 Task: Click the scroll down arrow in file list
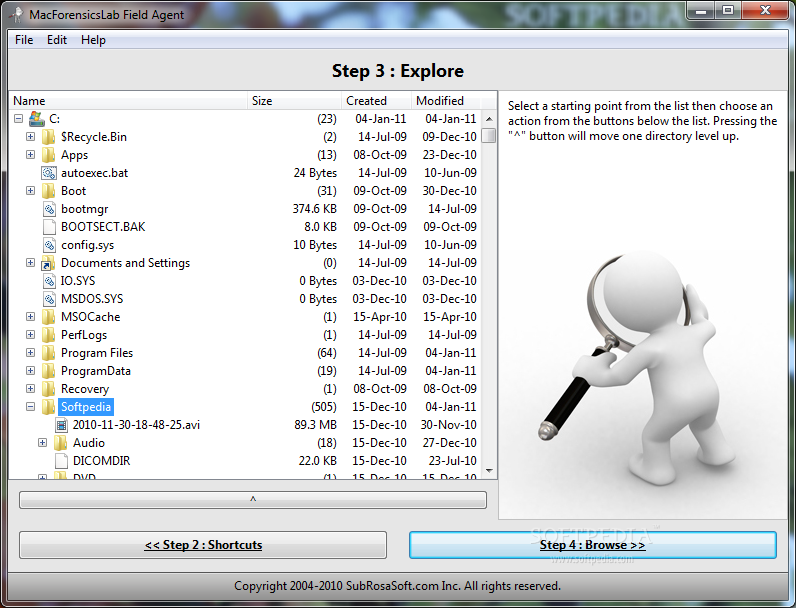pyautogui.click(x=489, y=471)
